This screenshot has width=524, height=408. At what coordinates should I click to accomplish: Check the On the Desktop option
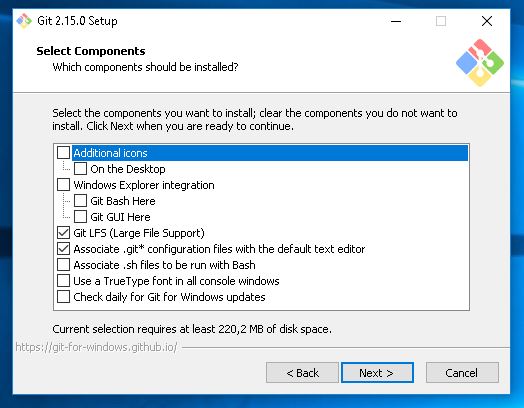[x=80, y=169]
